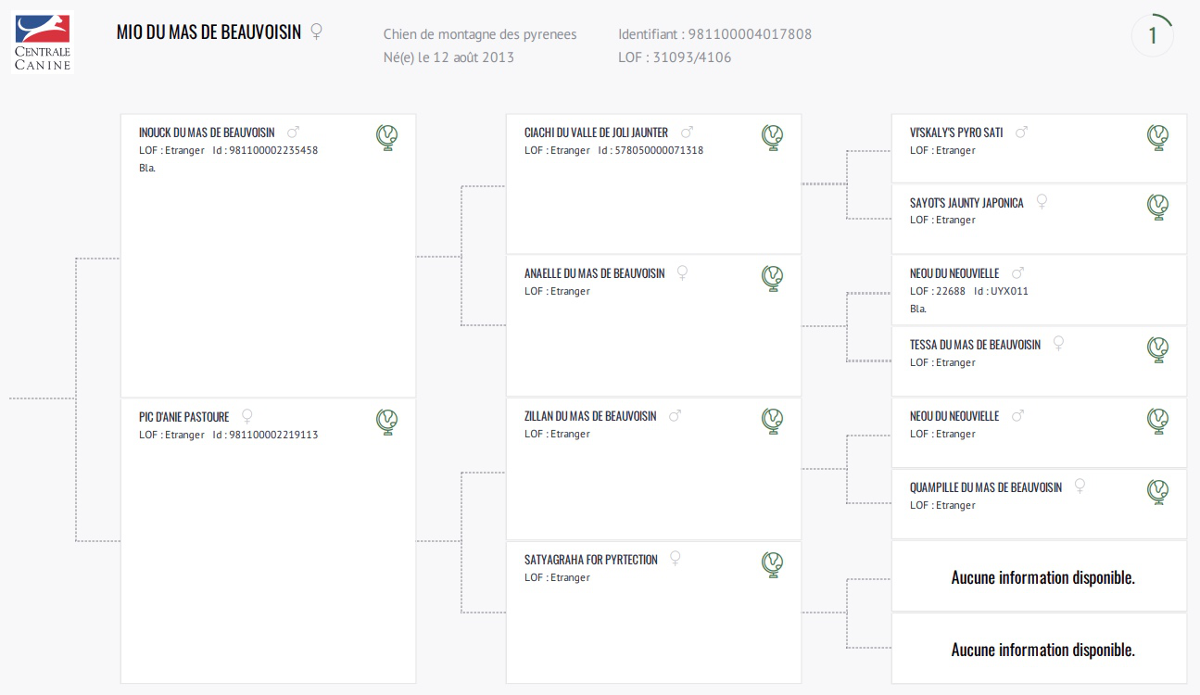Viewport: 1200px width, 695px height.
Task: Open the VISKALY'S PYRO SATI name link
Action: point(956,132)
